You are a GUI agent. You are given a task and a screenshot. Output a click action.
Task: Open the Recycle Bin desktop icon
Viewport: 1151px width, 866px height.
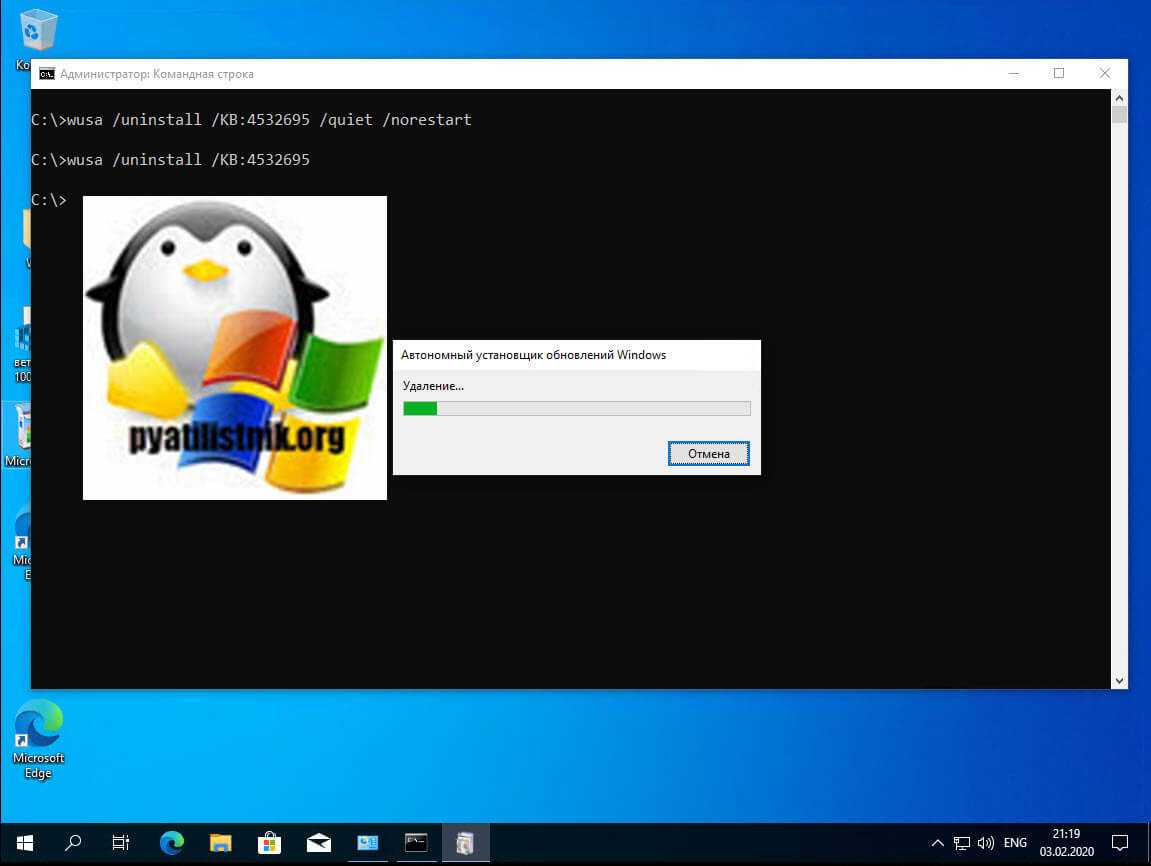pyautogui.click(x=38, y=32)
